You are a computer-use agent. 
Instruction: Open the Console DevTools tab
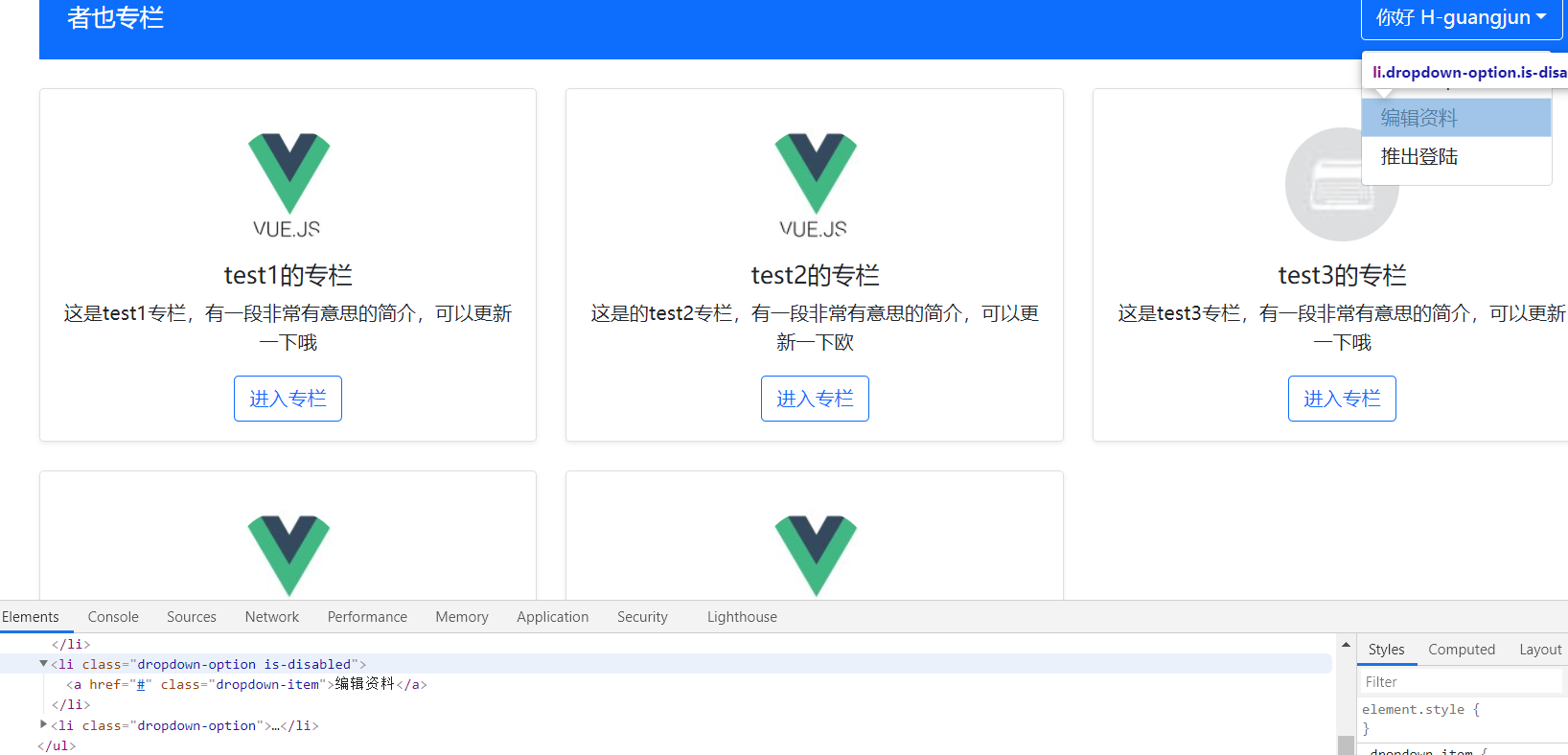point(113,617)
